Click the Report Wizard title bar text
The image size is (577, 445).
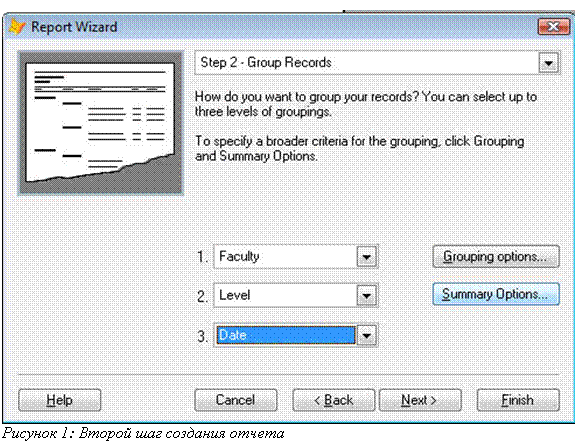pyautogui.click(x=74, y=27)
